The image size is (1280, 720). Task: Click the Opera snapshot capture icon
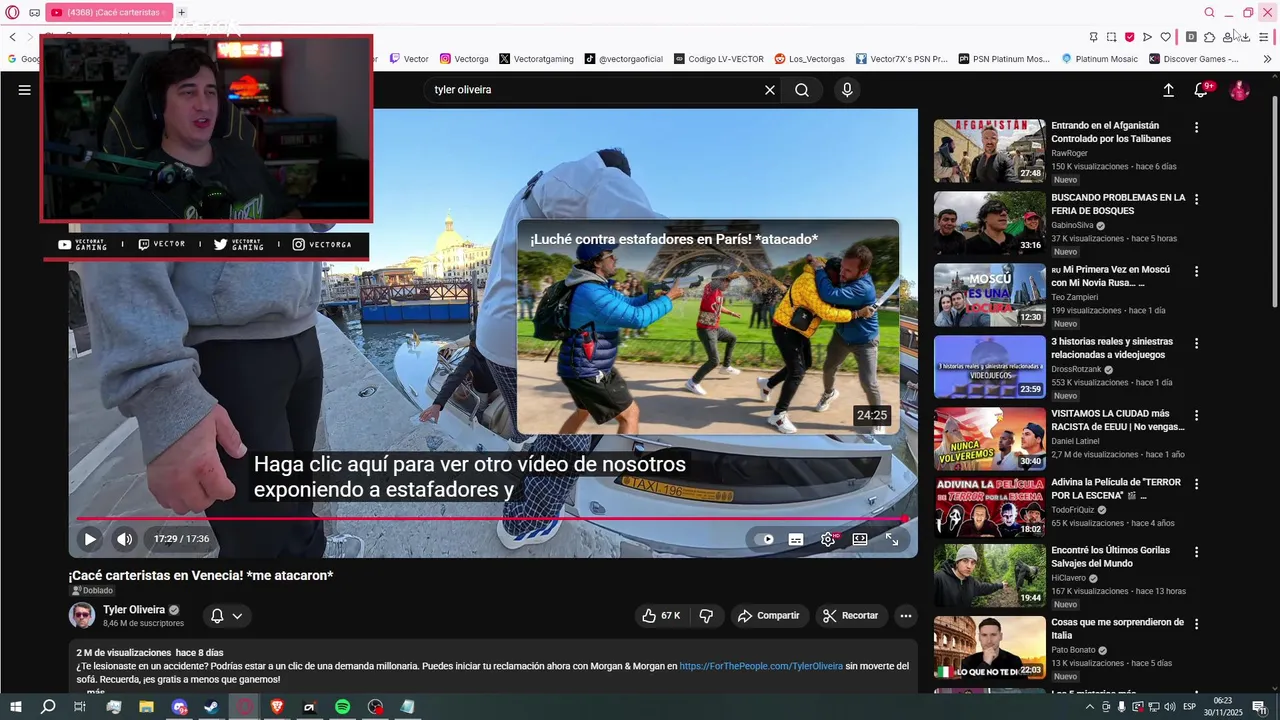pos(1111,37)
